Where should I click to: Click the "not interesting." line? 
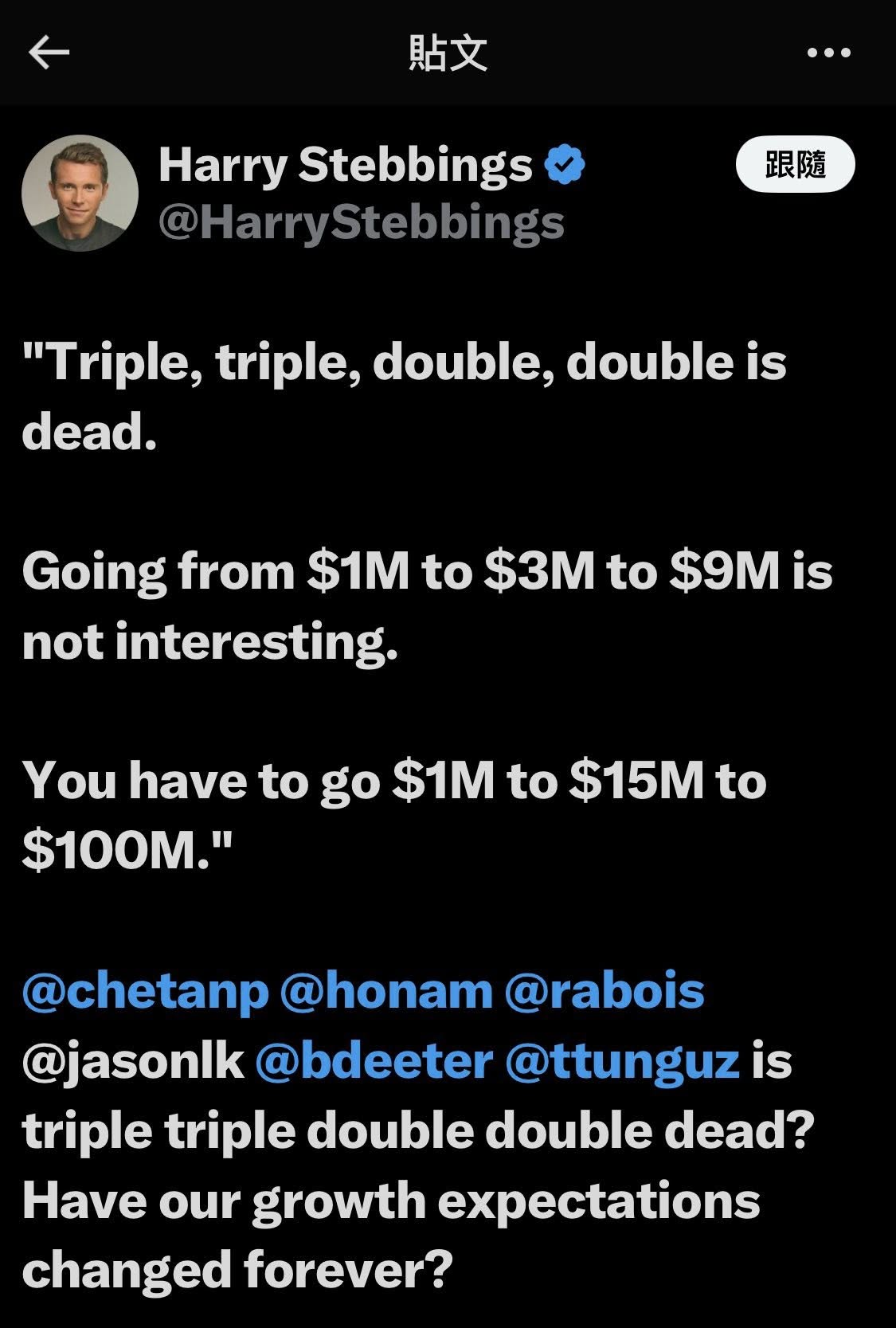(209, 642)
